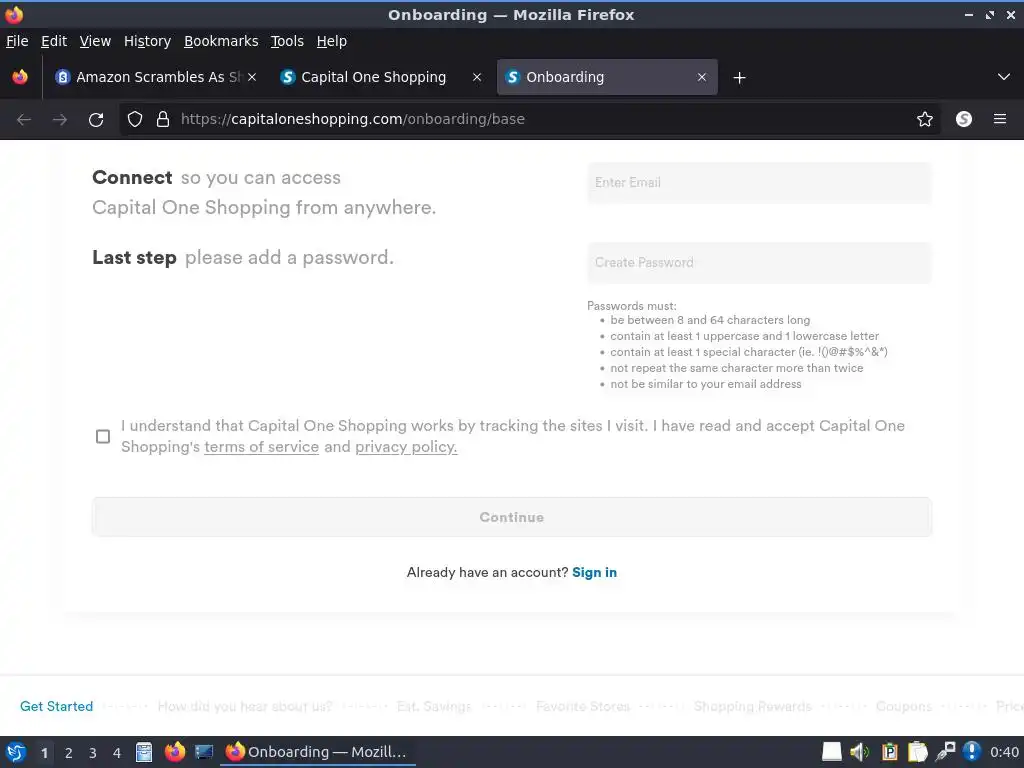Expand the list all tabs chevron
The height and width of the screenshot is (768, 1024).
pos(1004,77)
